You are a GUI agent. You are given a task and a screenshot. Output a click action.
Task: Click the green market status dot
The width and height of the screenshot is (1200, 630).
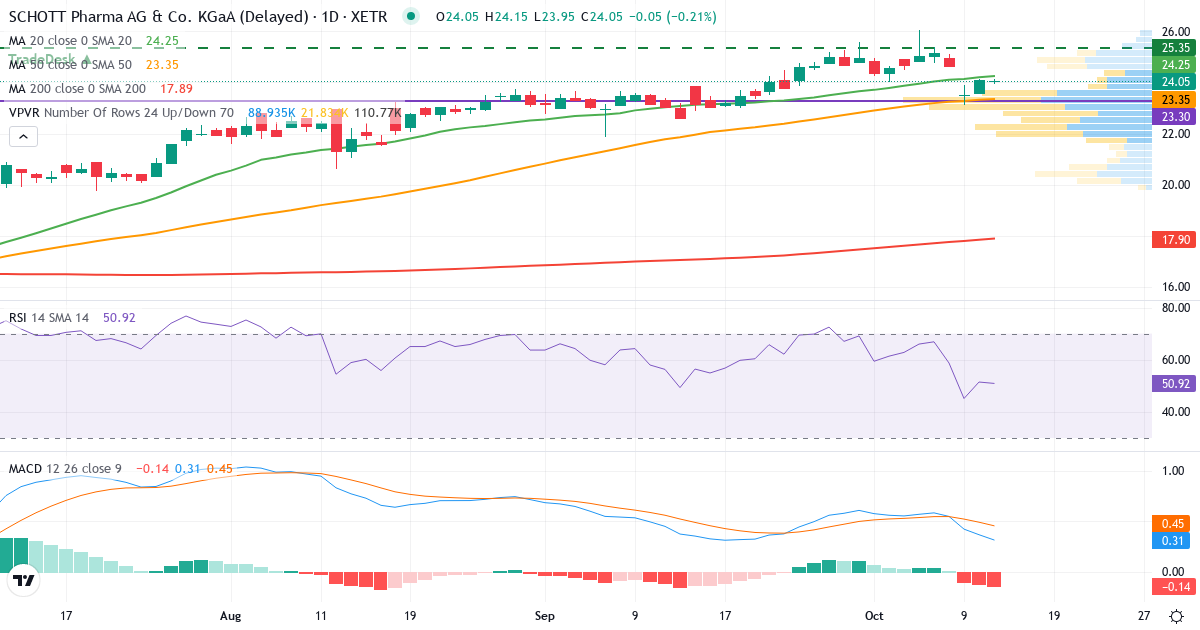[411, 17]
